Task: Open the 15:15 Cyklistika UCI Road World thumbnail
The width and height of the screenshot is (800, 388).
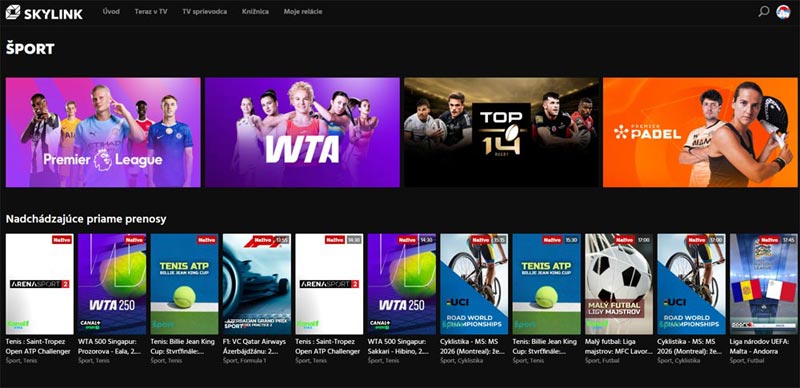Action: coord(474,284)
